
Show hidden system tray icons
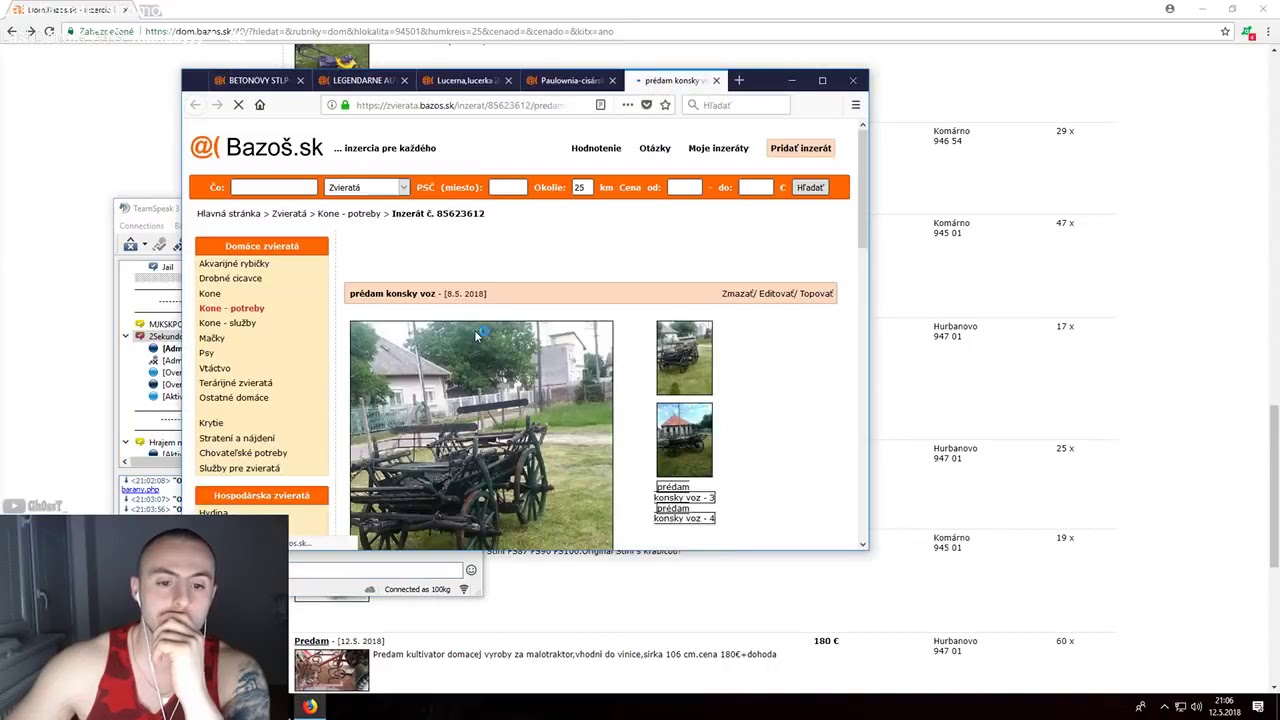click(1164, 707)
